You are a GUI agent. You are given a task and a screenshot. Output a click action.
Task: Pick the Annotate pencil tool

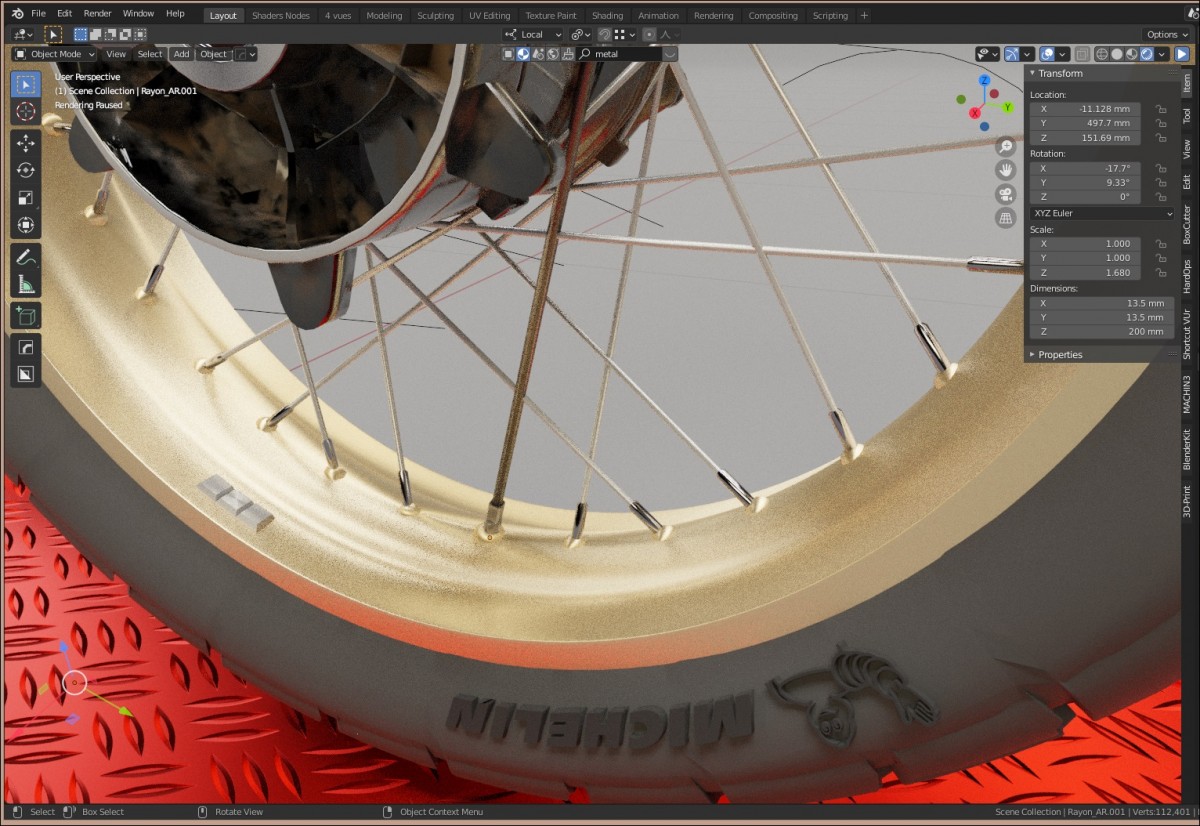coord(26,256)
